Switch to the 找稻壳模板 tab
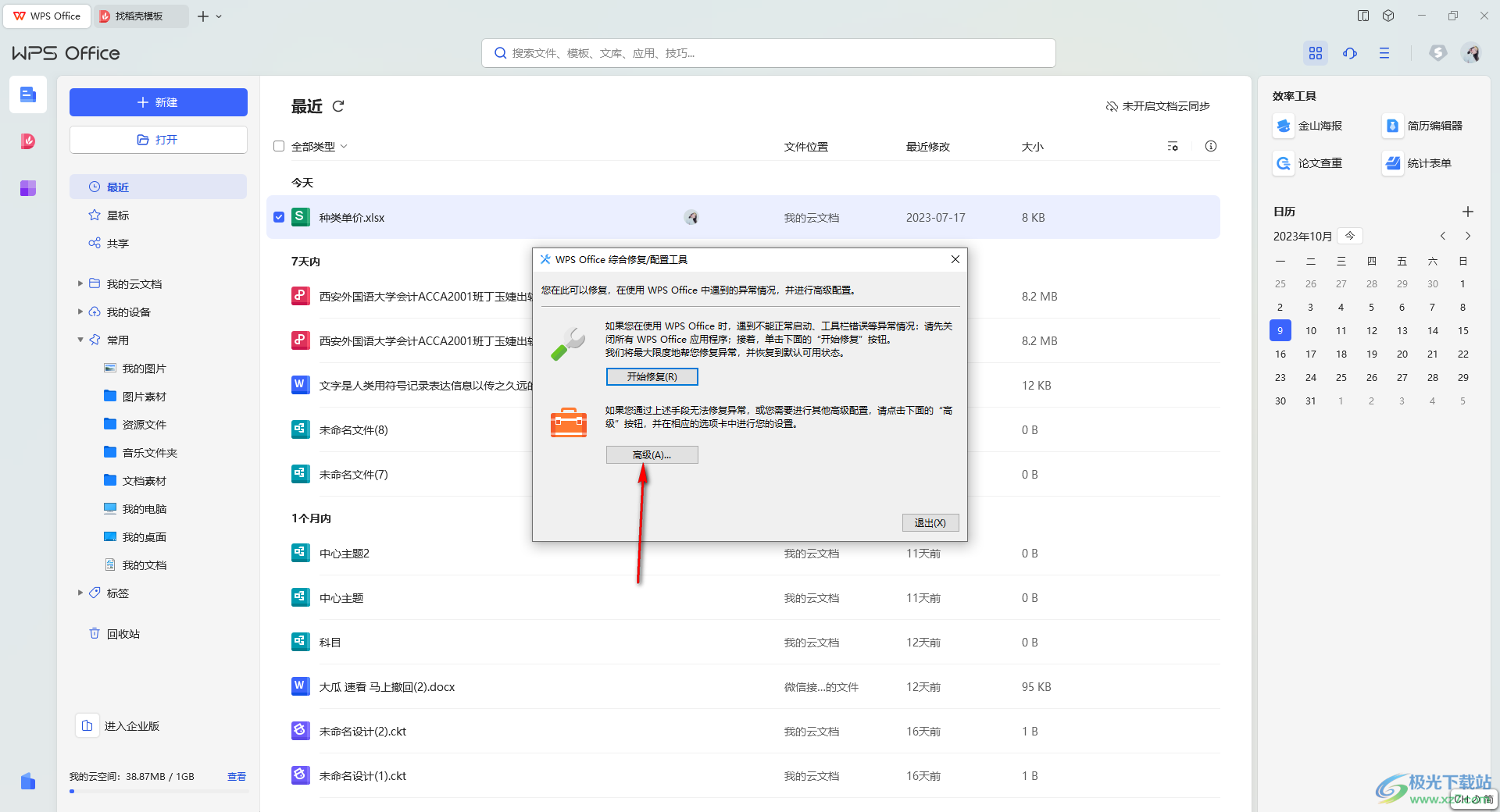Viewport: 1500px width, 812px height. click(141, 16)
